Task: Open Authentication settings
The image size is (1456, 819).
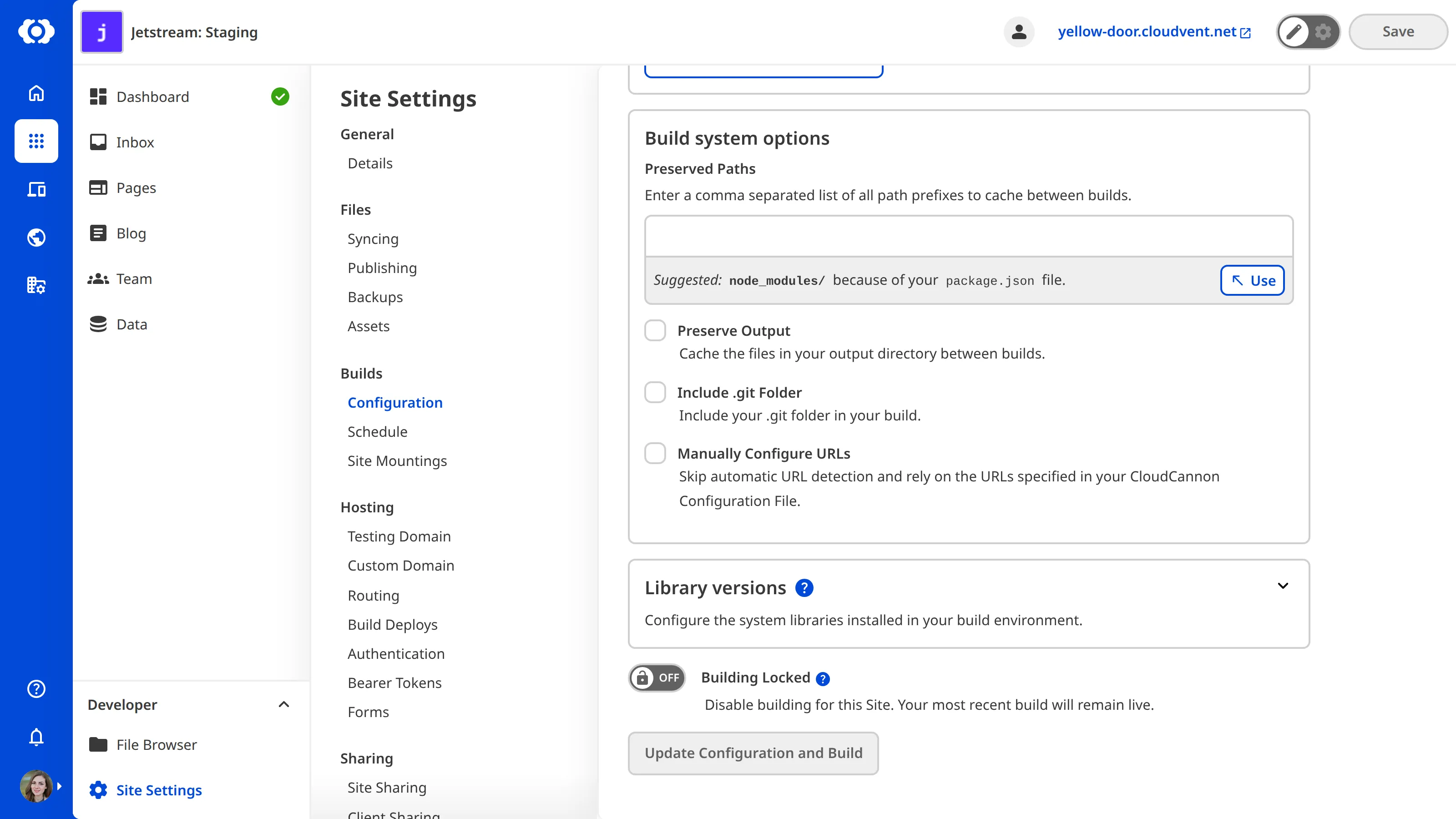Action: click(396, 654)
